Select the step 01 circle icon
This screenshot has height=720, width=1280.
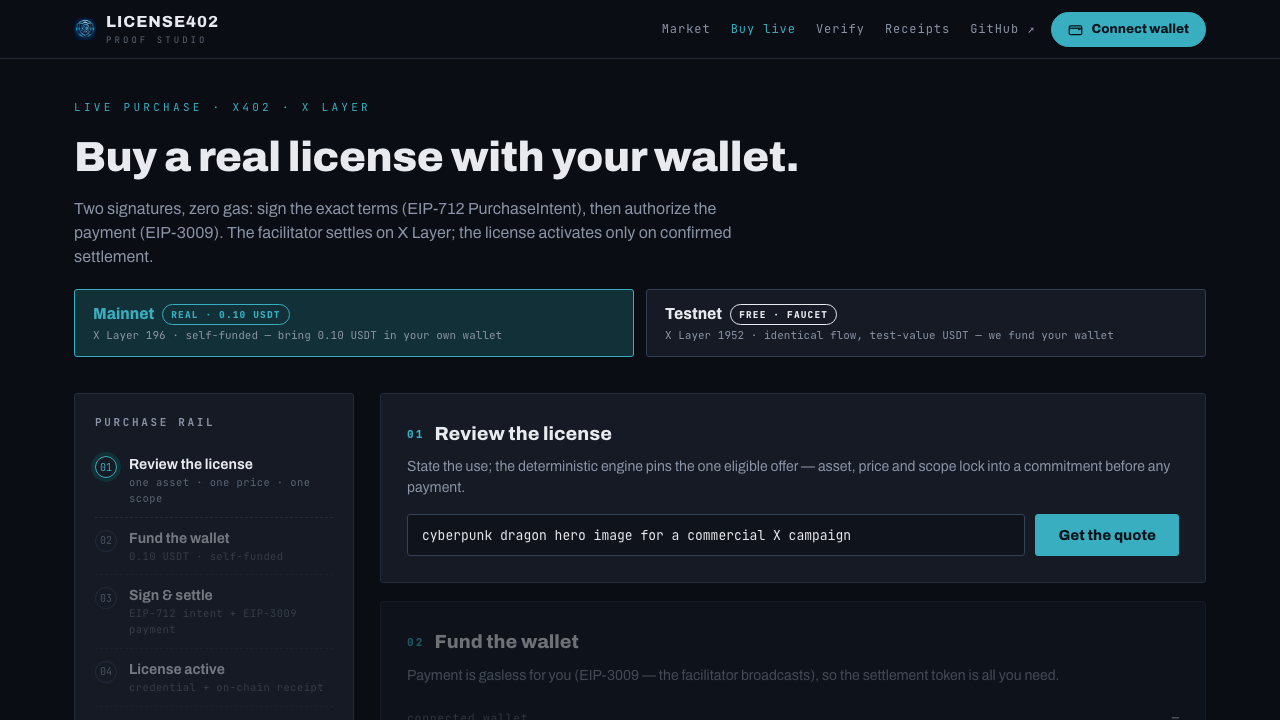(106, 467)
